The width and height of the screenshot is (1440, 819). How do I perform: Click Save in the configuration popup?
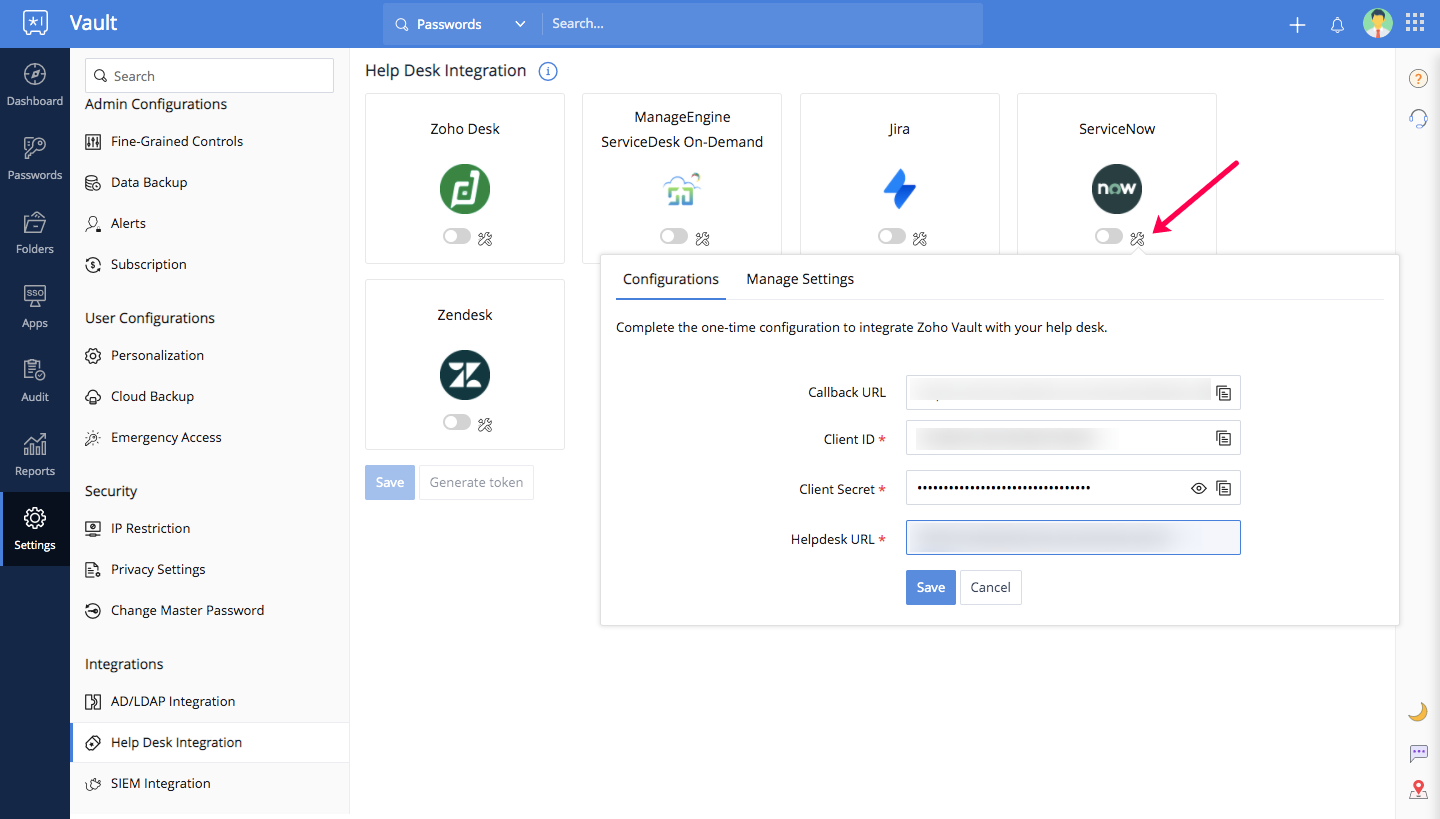930,587
